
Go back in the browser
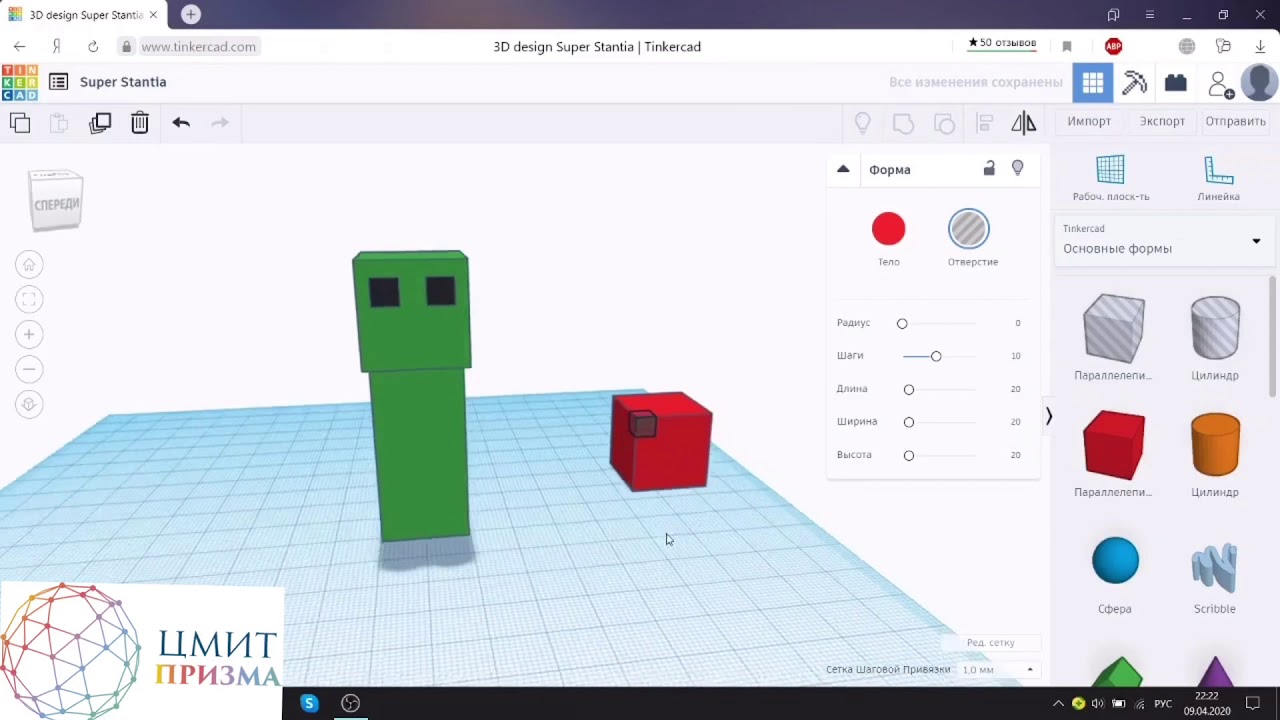19,46
